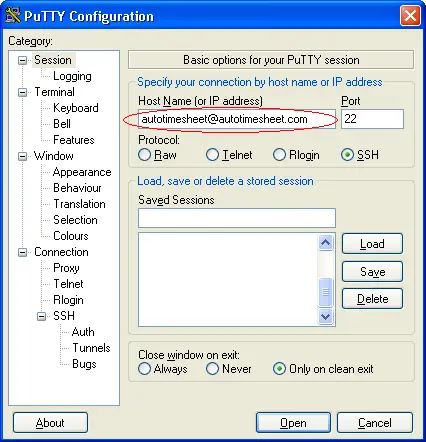Image resolution: width=426 pixels, height=442 pixels.
Task: Choose Only on clean exit option
Action: coord(279,369)
